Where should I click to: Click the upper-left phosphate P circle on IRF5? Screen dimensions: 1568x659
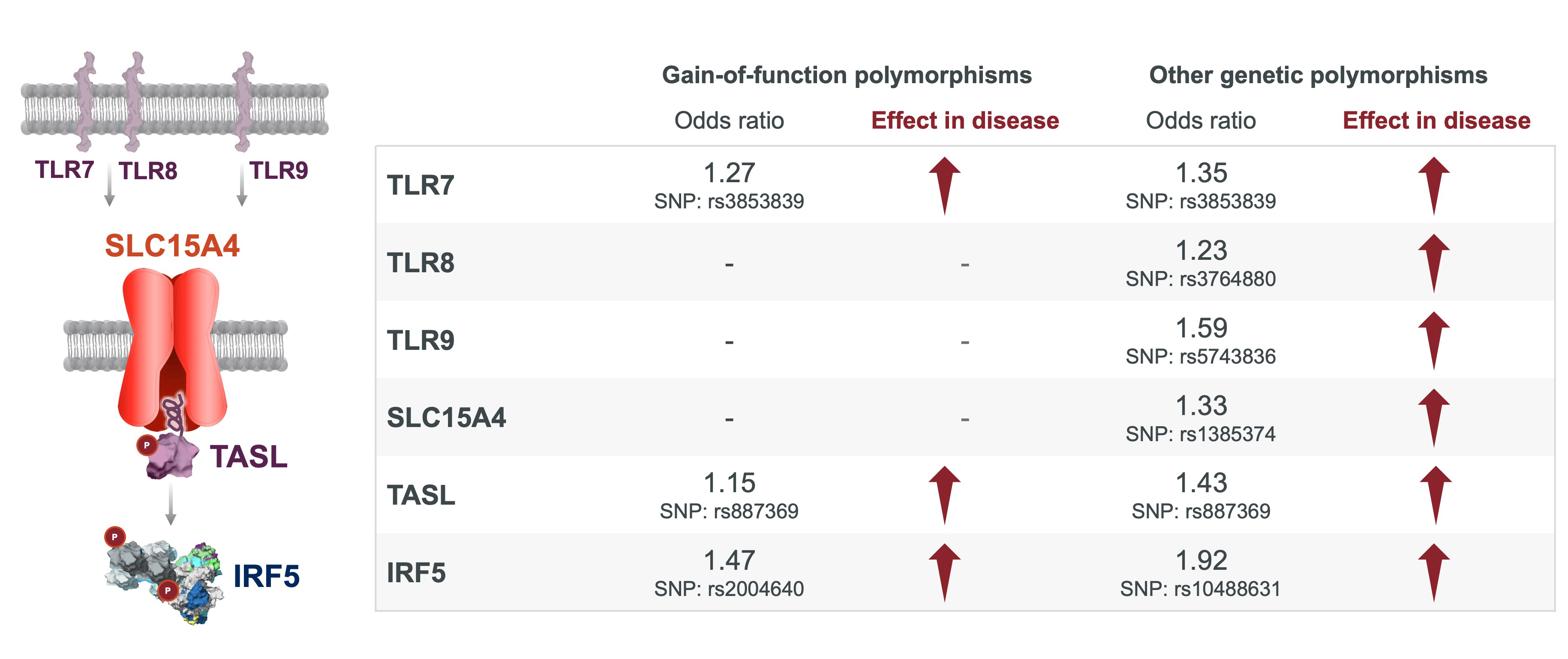(114, 536)
